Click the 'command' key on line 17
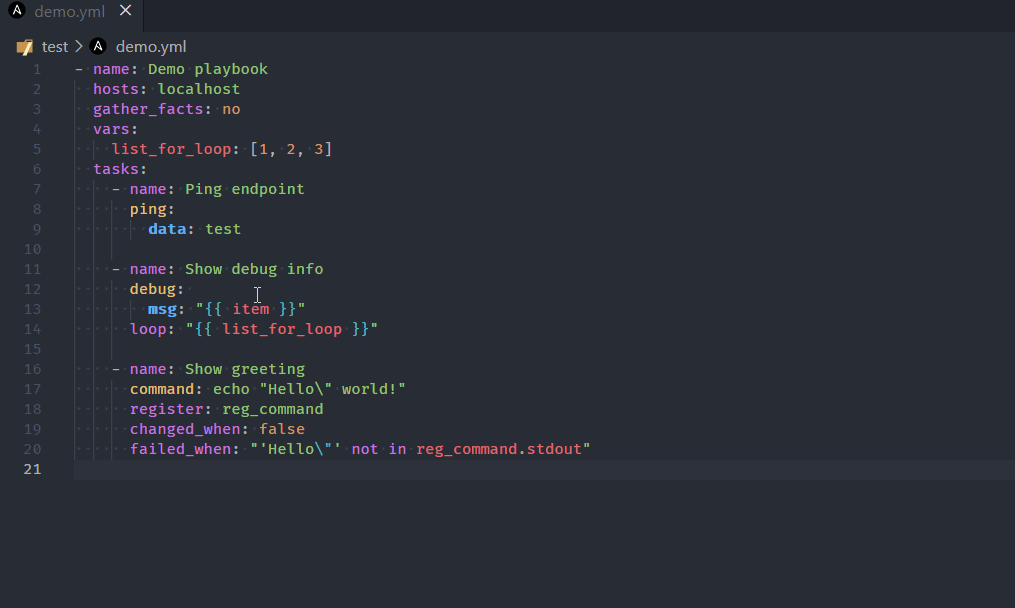The height and width of the screenshot is (608, 1015). (162, 389)
